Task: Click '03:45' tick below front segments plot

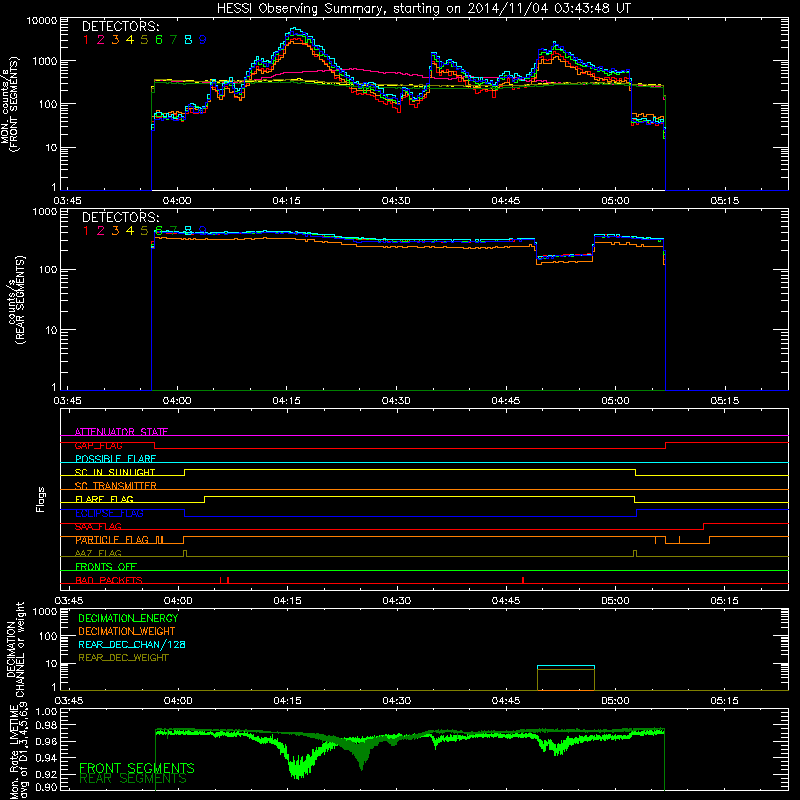Action: [67, 201]
